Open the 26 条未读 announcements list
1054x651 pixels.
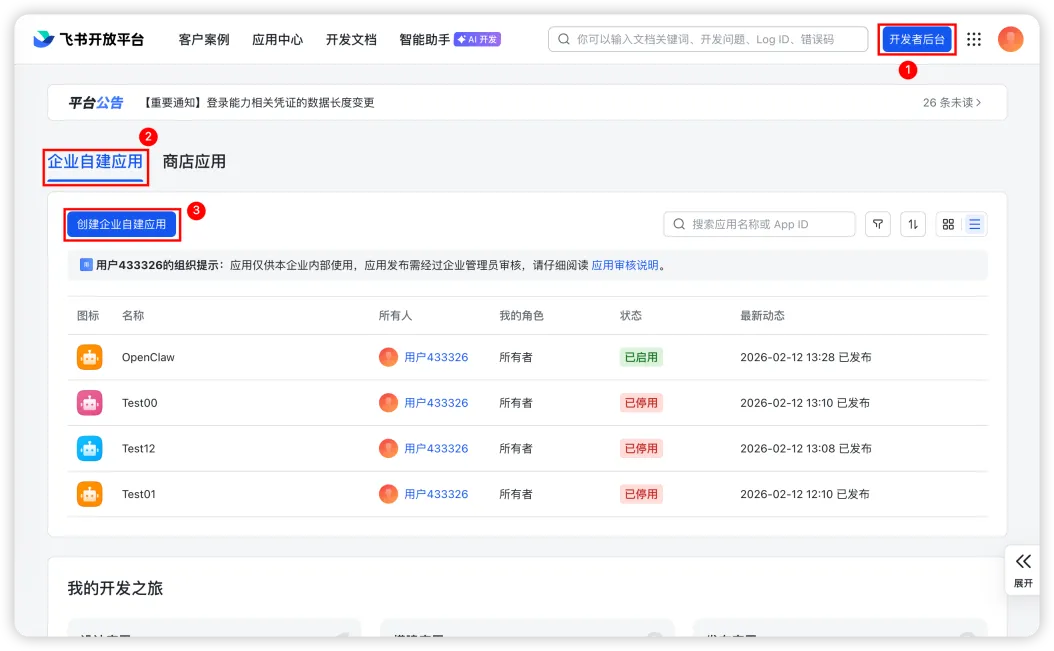[951, 102]
